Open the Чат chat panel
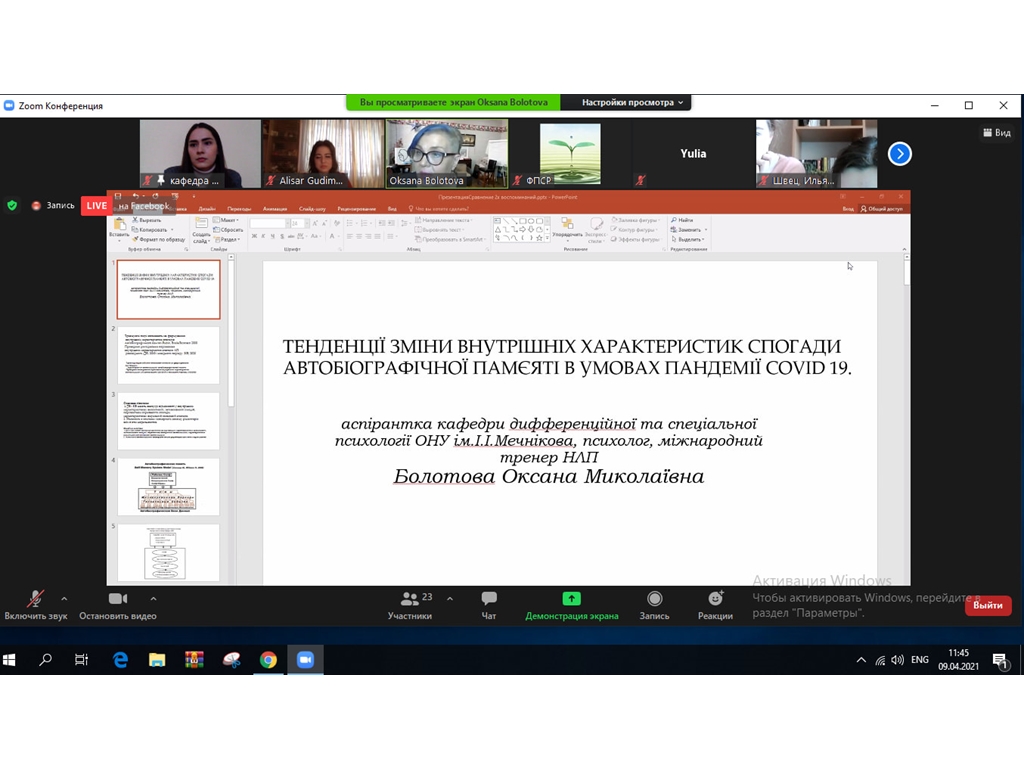The height and width of the screenshot is (768, 1024). (488, 605)
